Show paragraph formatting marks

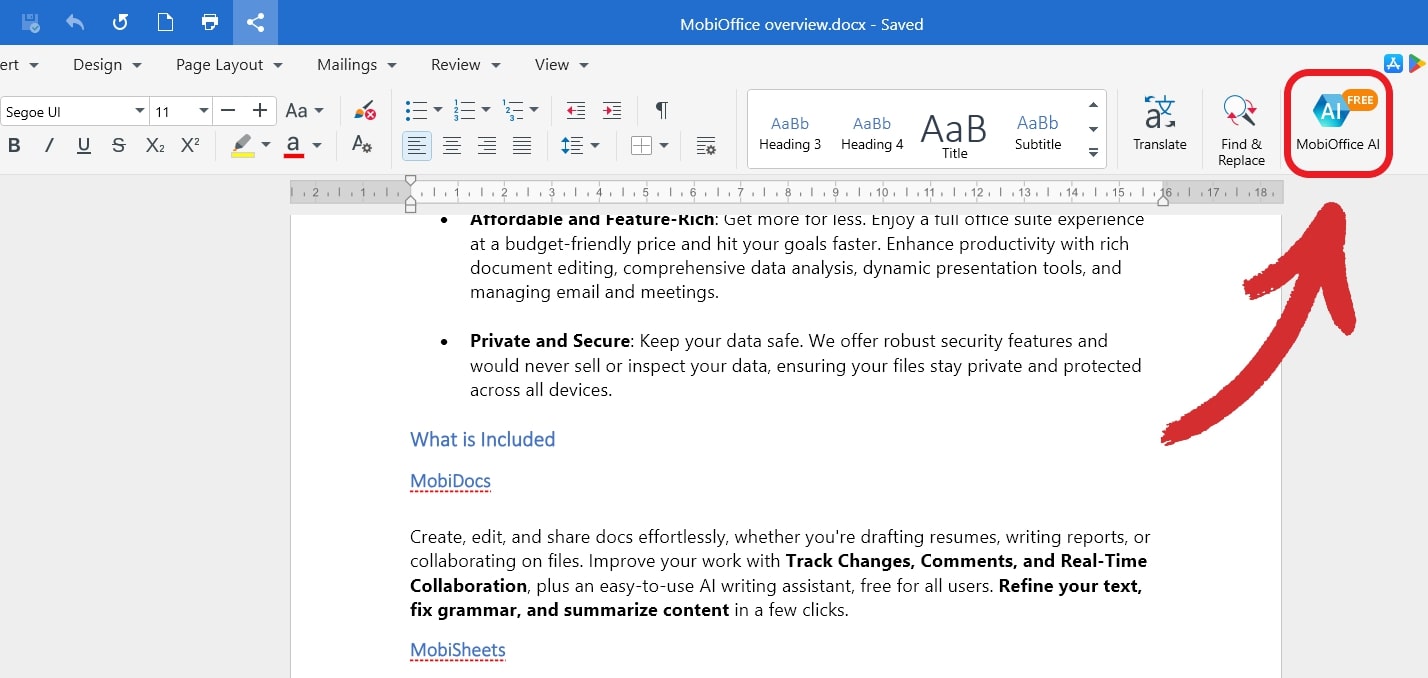tap(660, 110)
